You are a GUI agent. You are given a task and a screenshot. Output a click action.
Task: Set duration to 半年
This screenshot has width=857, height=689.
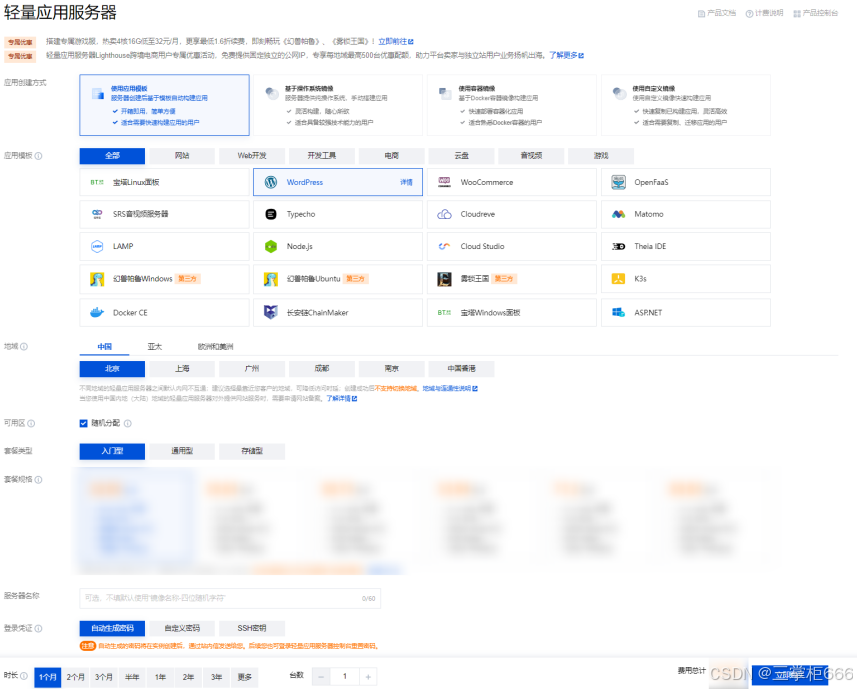tap(132, 678)
